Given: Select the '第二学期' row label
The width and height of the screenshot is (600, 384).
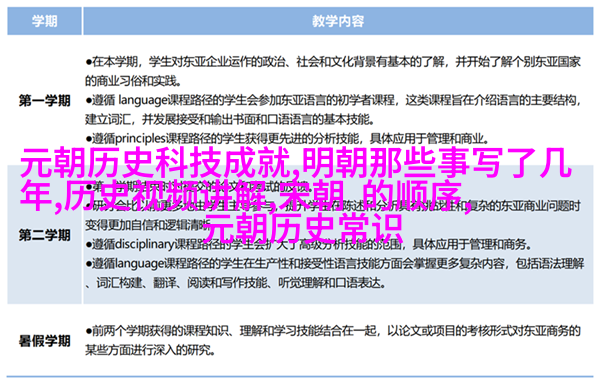Looking at the screenshot, I should pos(44,235).
